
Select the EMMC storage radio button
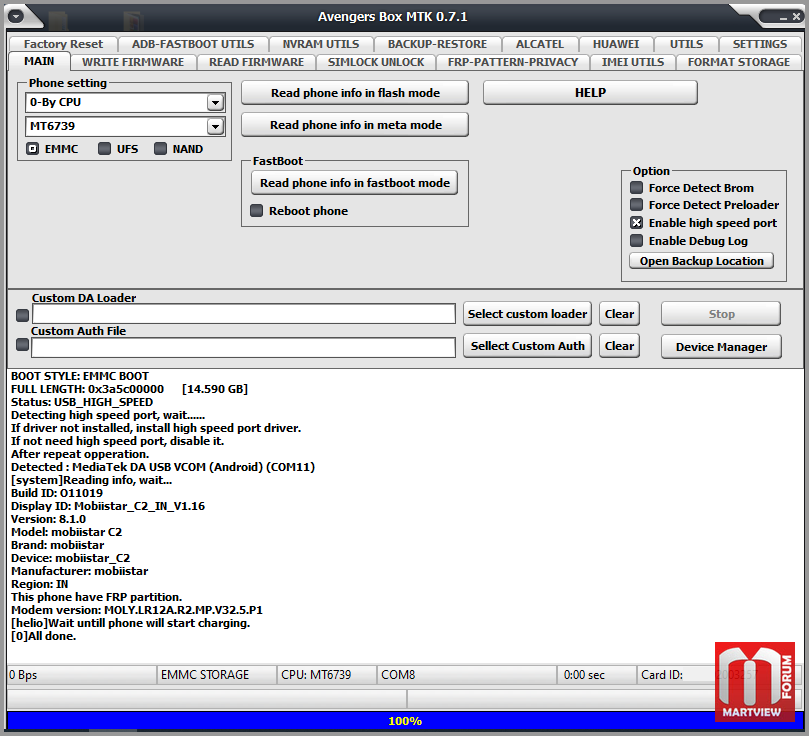coord(33,149)
